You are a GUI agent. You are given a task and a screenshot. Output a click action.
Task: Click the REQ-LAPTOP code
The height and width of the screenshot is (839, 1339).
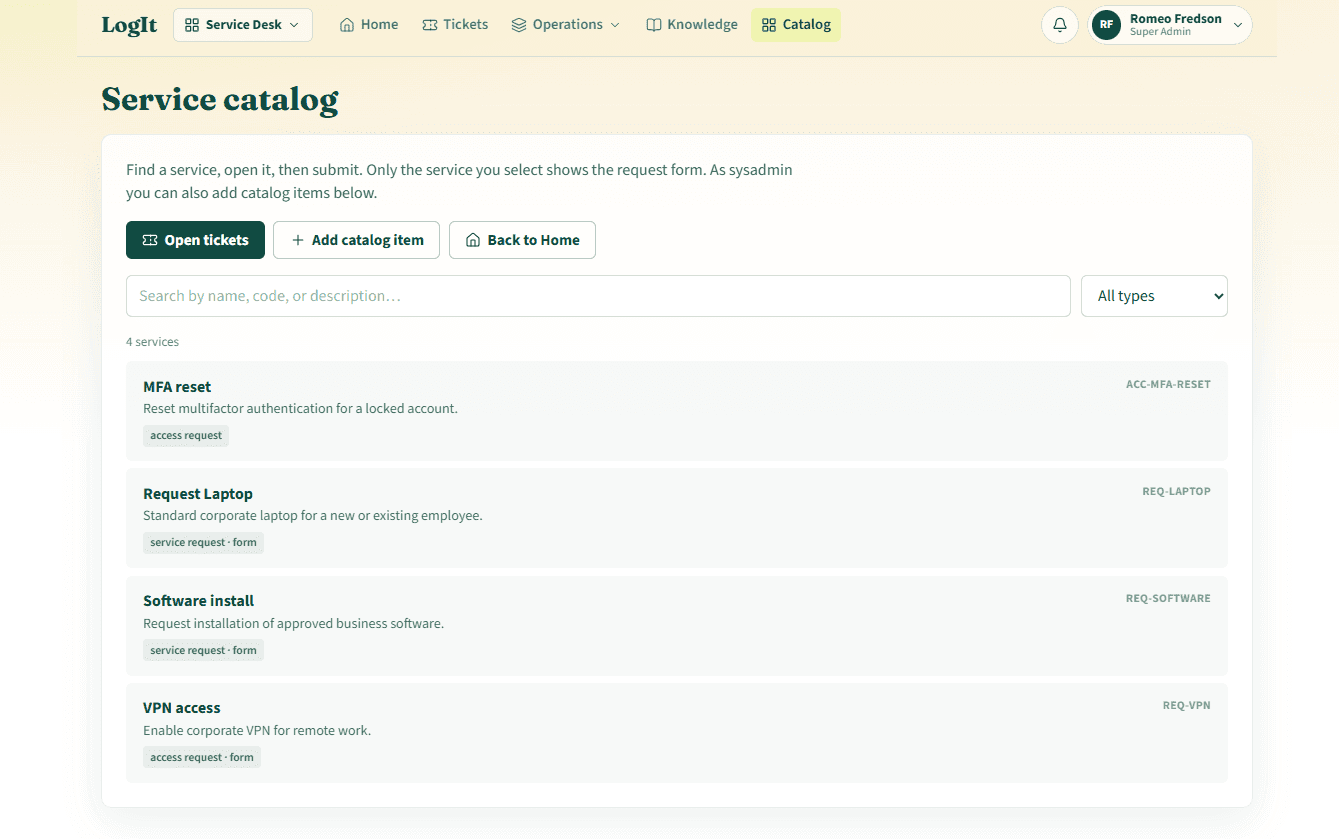click(1176, 491)
